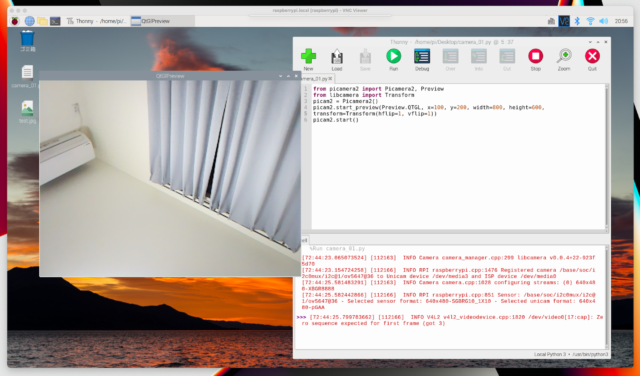Open the Wi-Fi network tray menu

[590, 21]
